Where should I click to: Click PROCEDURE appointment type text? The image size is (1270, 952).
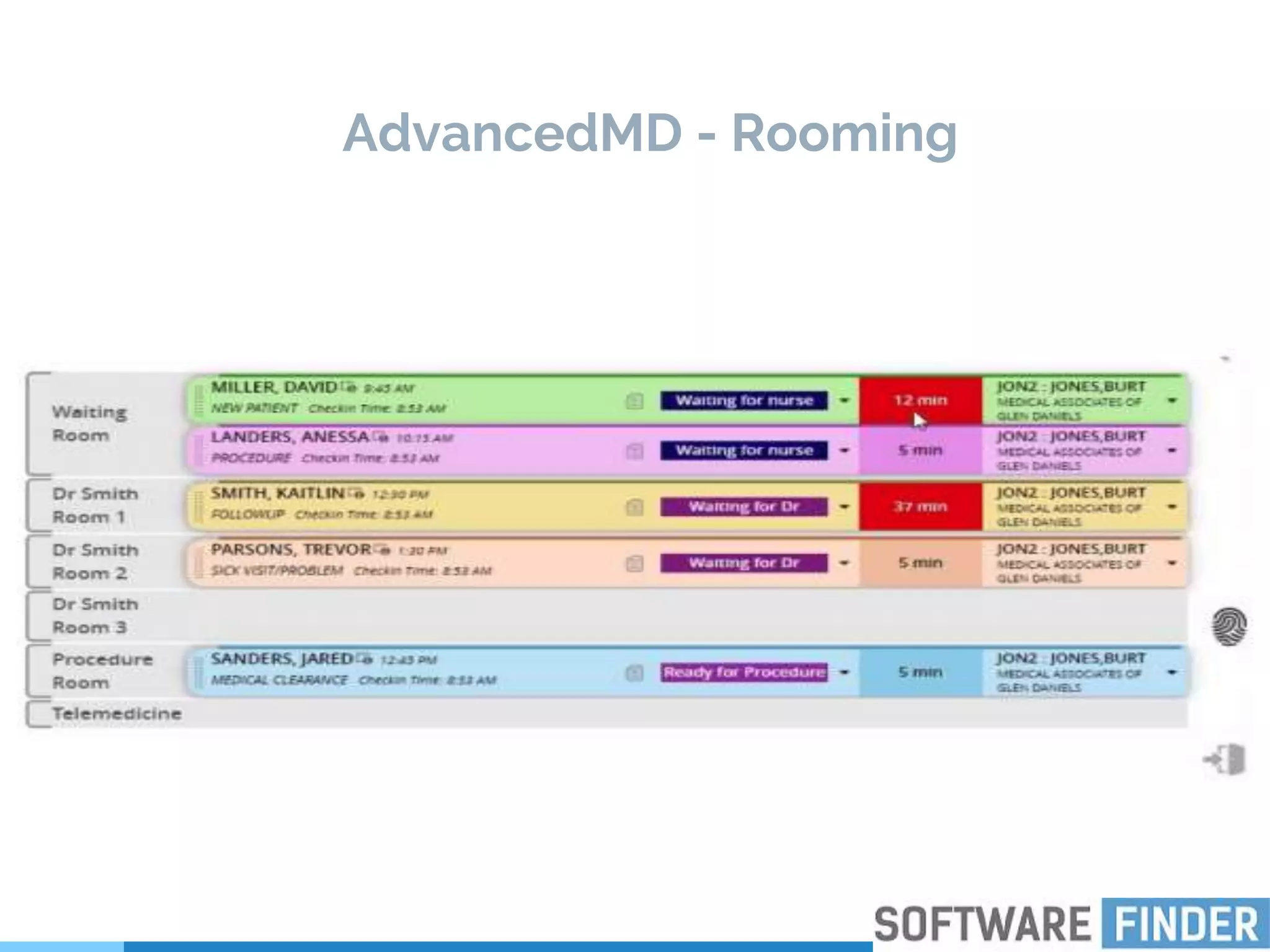click(x=251, y=459)
